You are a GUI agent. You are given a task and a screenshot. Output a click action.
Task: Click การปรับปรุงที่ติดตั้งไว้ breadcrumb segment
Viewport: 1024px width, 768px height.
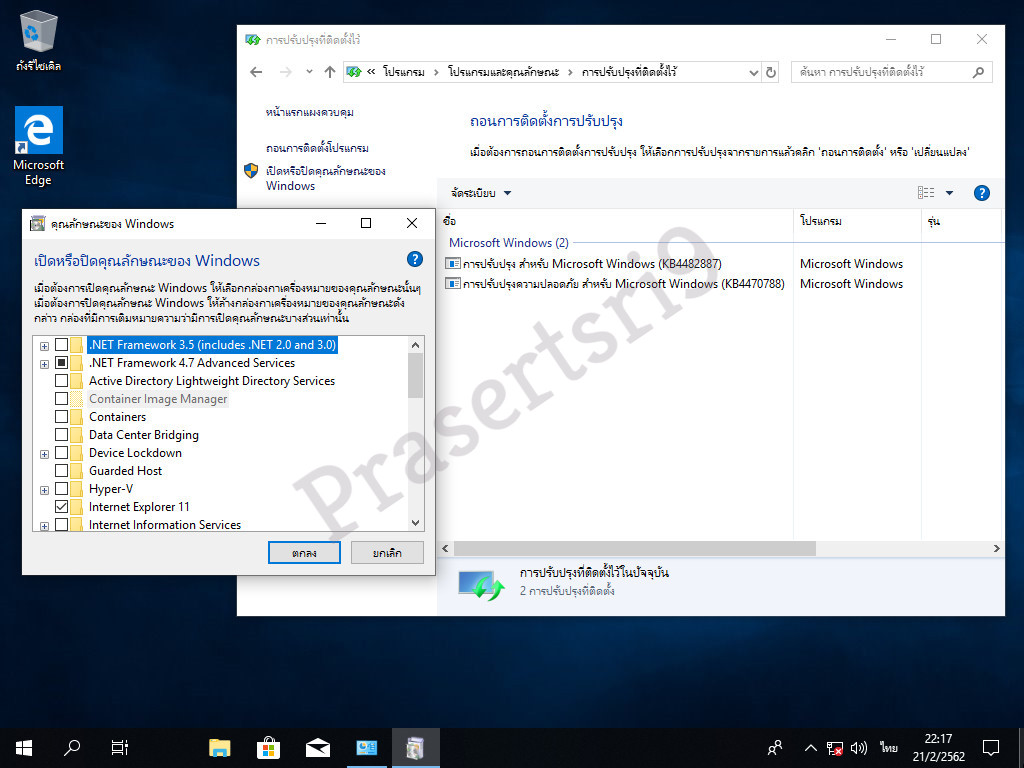click(629, 72)
